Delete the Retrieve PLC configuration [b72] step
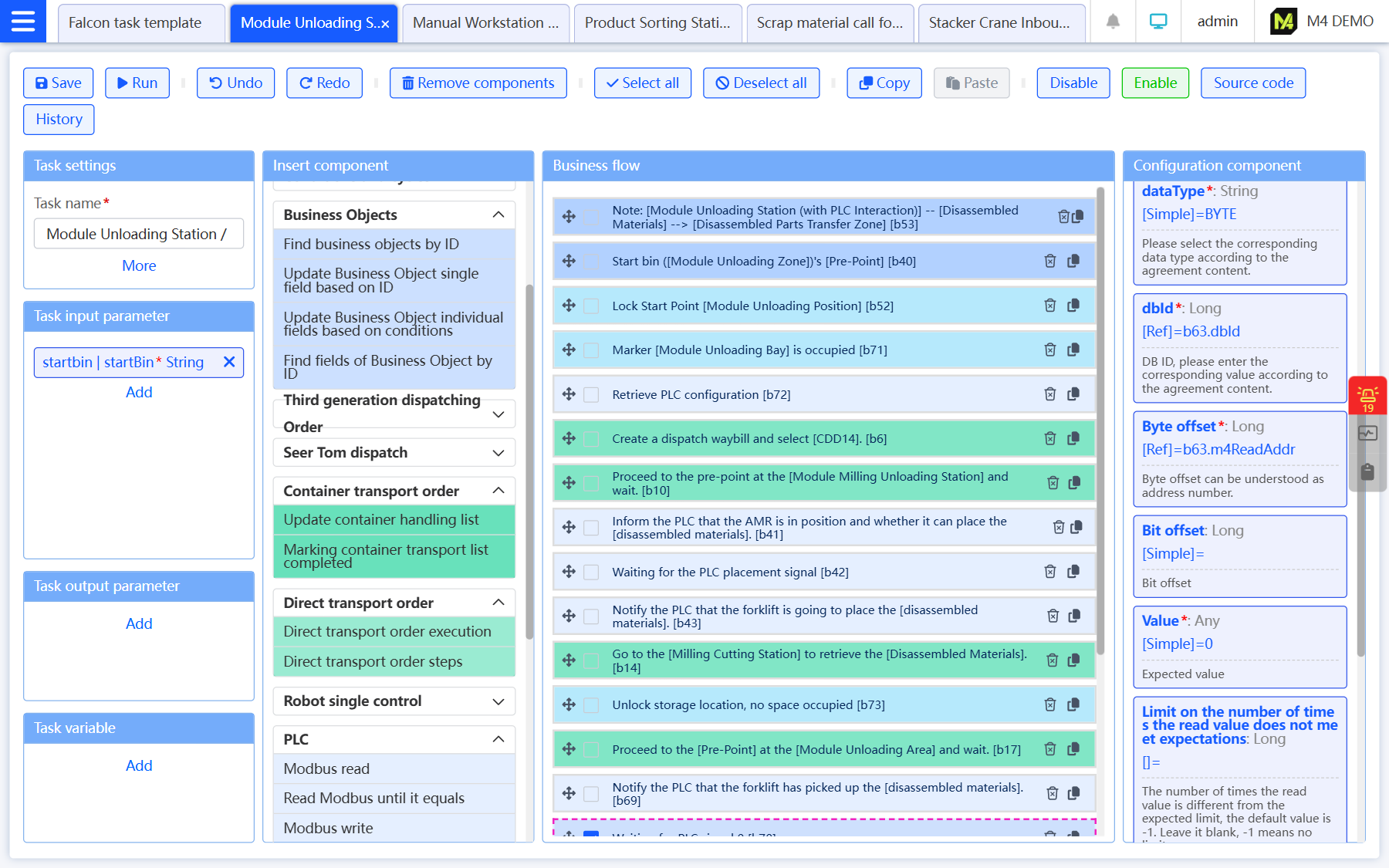The image size is (1389, 868). 1049,394
